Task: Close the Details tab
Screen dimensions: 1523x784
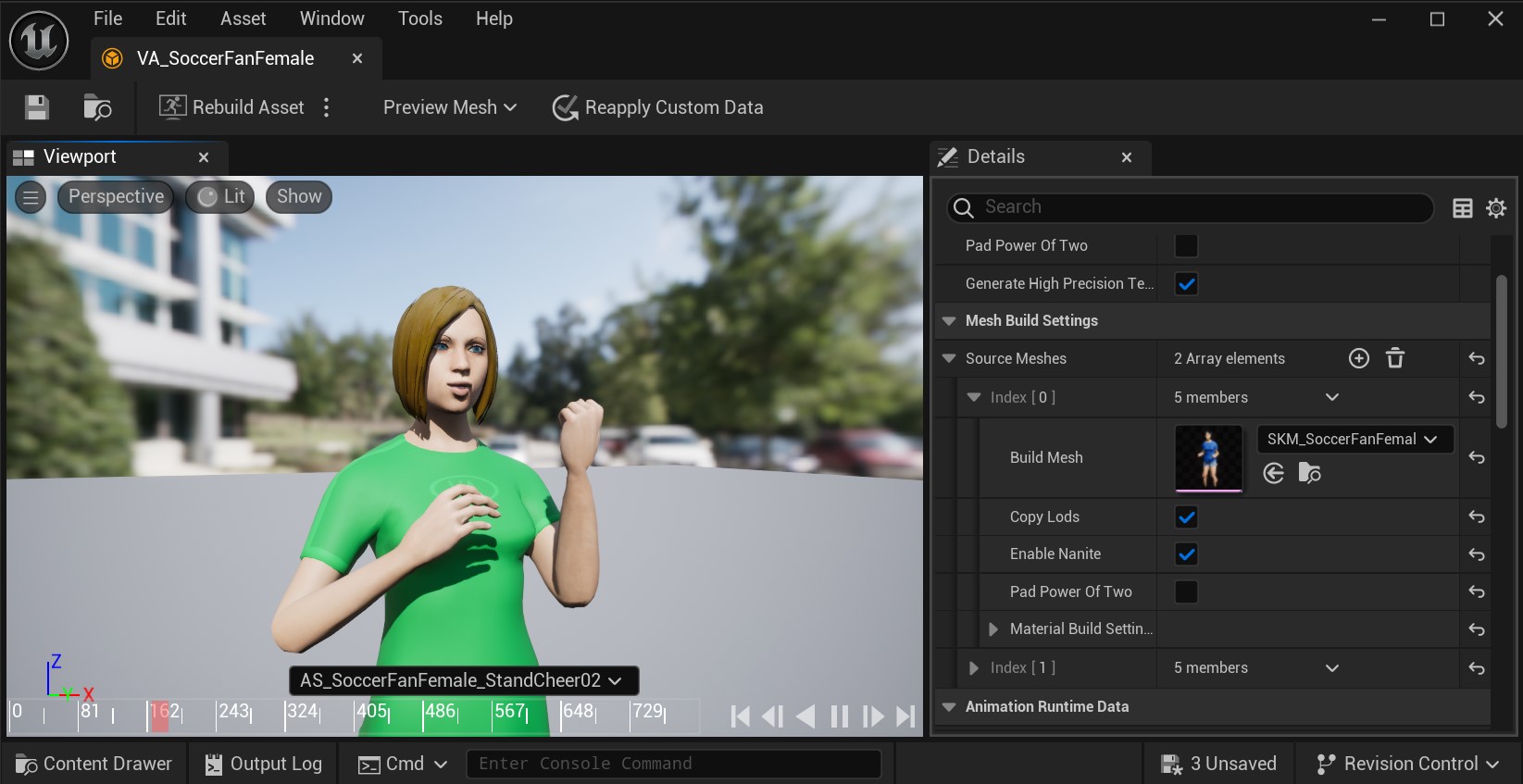Action: [x=1127, y=157]
